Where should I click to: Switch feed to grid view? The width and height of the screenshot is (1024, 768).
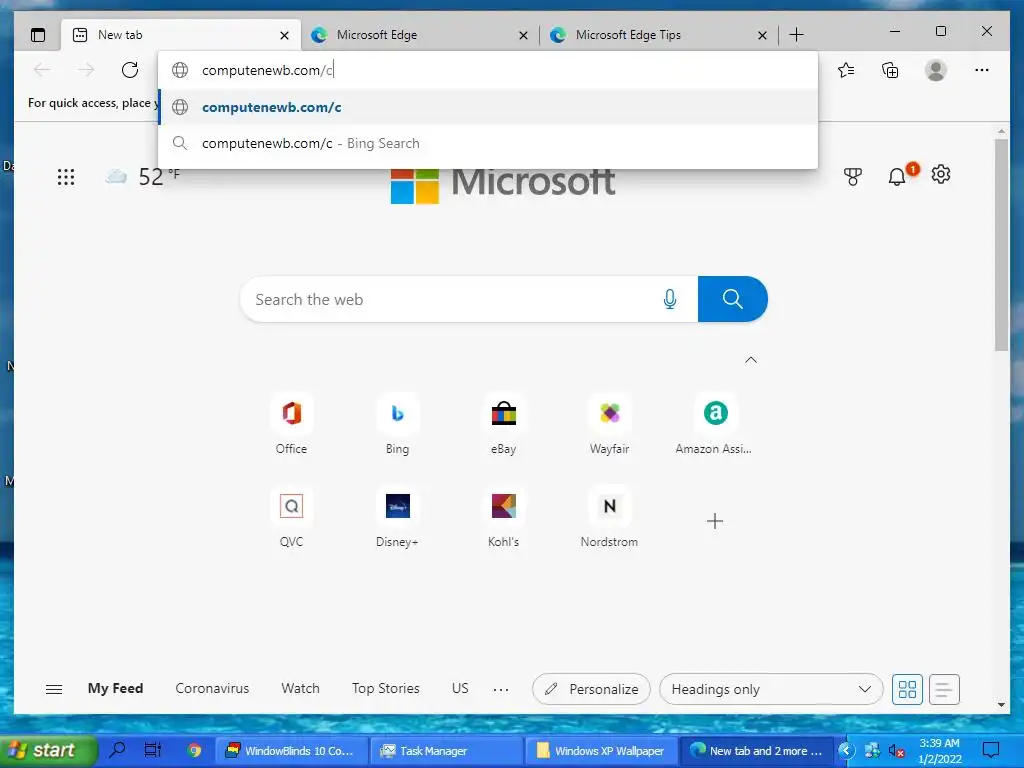tap(907, 689)
